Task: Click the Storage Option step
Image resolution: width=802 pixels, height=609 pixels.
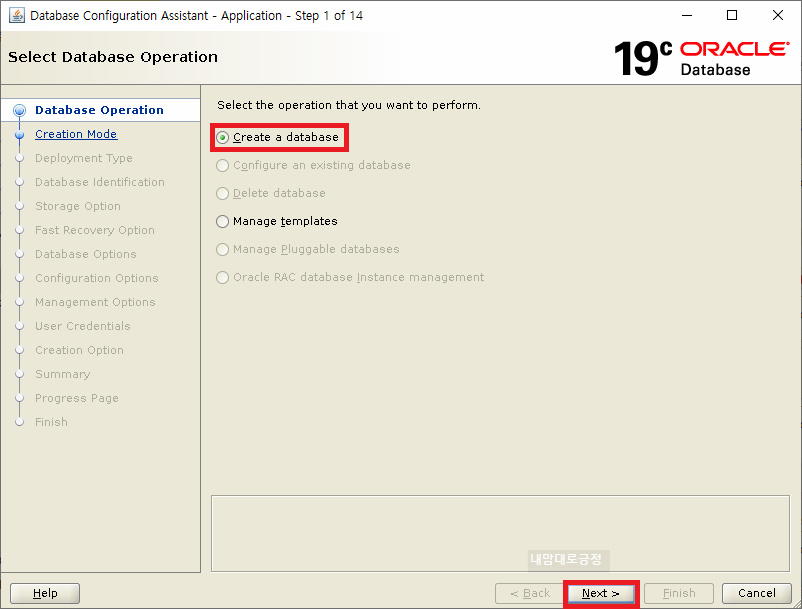Action: [78, 206]
